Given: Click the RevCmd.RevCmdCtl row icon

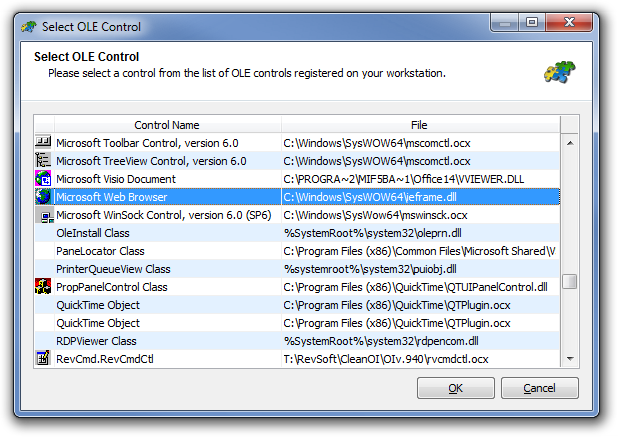Looking at the screenshot, I should click(43, 358).
